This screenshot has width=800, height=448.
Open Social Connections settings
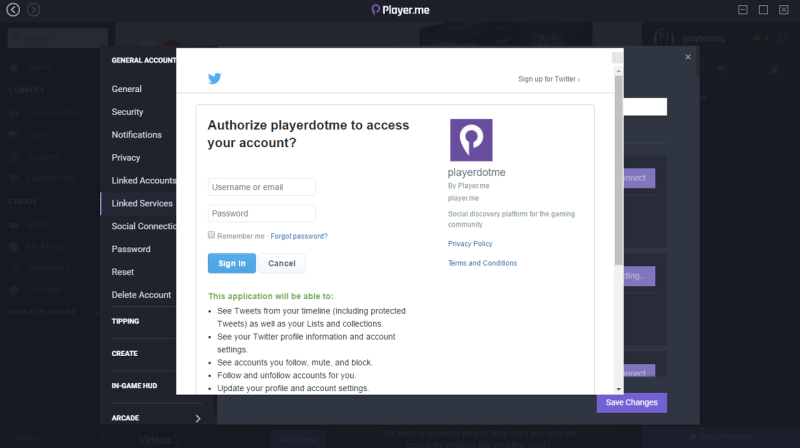pyautogui.click(x=143, y=226)
